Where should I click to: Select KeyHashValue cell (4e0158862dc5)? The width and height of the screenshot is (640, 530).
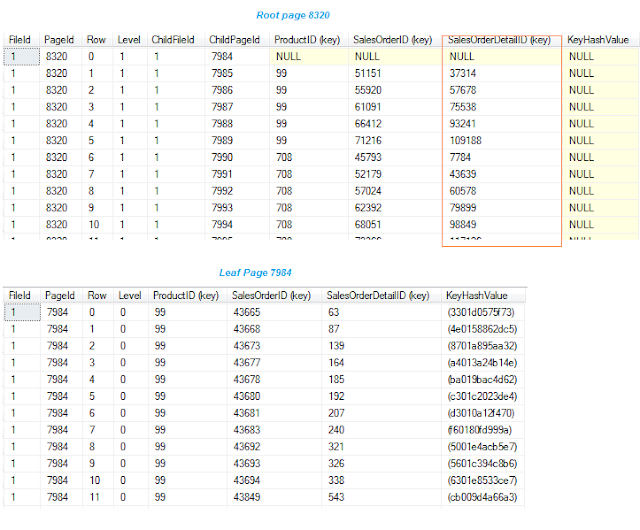[x=484, y=329]
